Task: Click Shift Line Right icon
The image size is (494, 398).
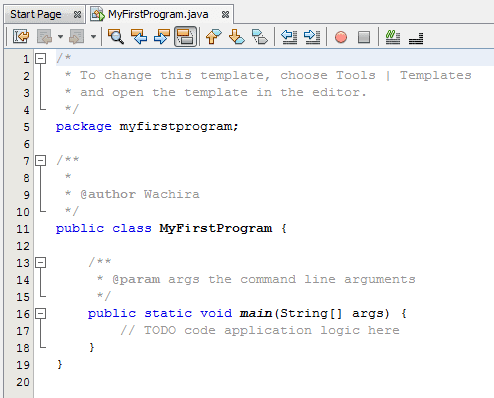Action: coord(312,36)
